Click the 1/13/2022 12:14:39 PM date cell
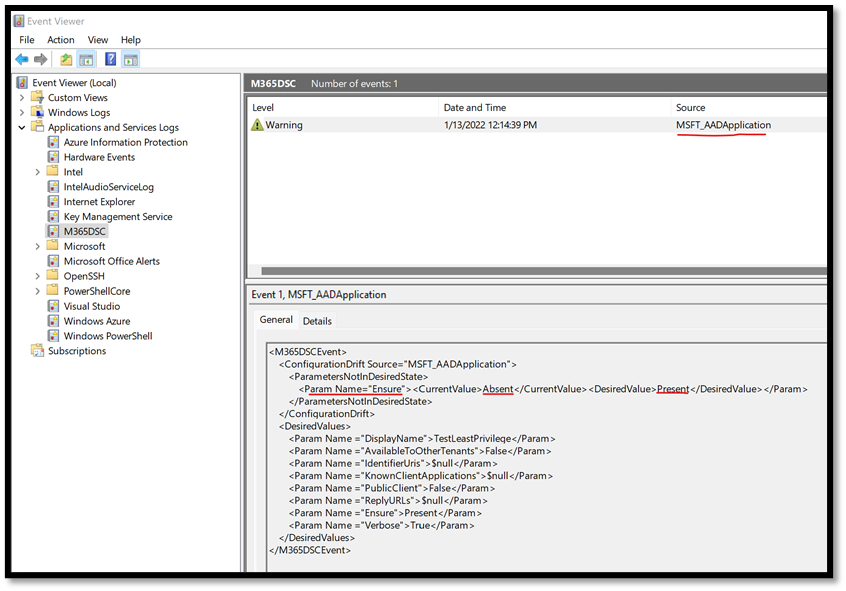Image resolution: width=846 pixels, height=591 pixels. click(x=490, y=125)
